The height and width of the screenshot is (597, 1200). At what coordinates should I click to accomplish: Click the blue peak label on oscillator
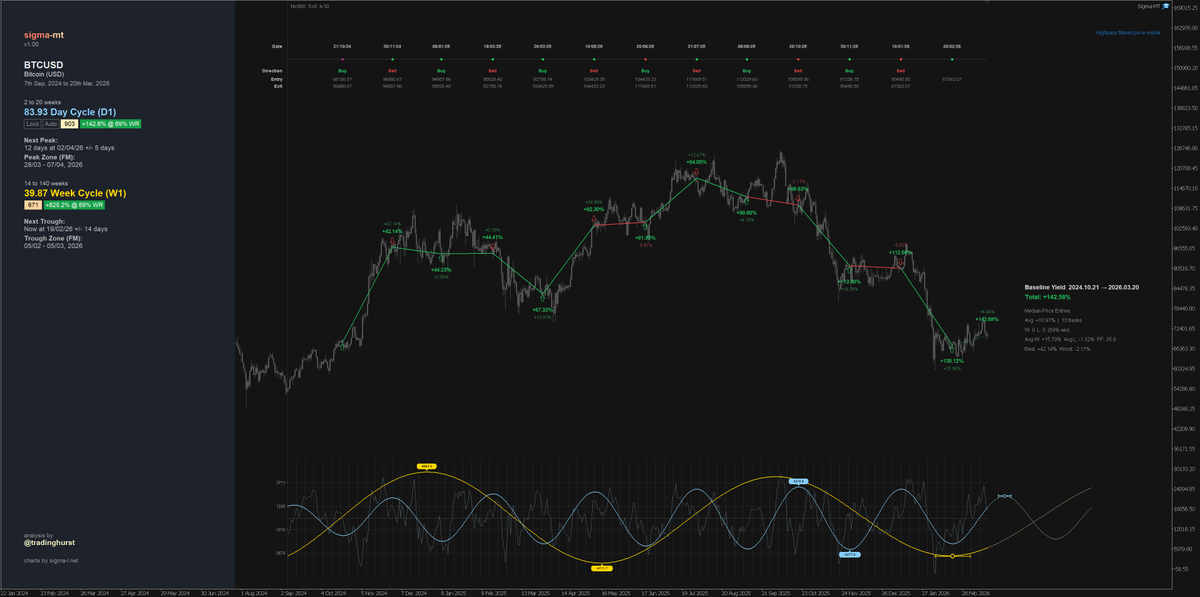click(798, 481)
